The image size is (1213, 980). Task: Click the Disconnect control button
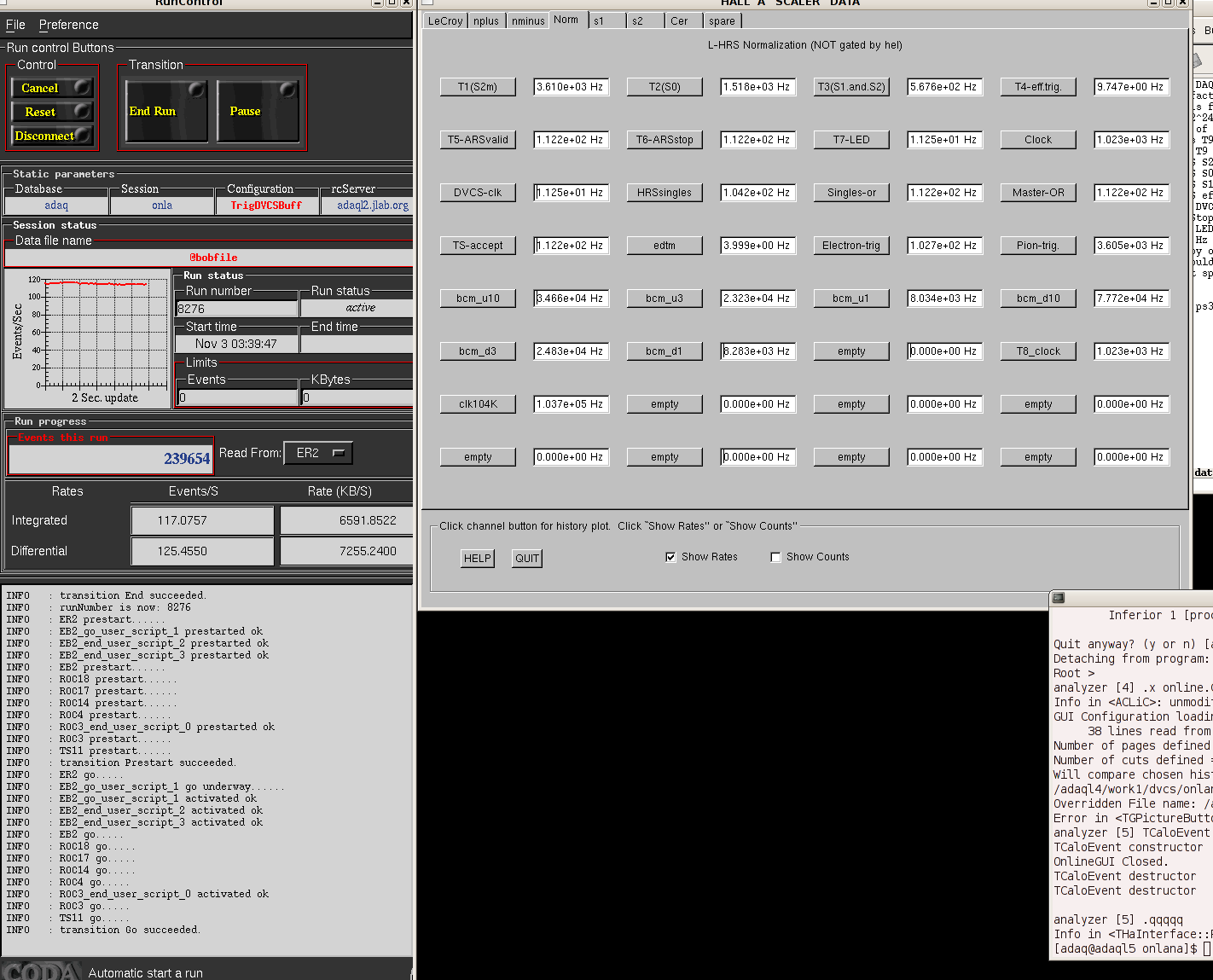tap(52, 136)
